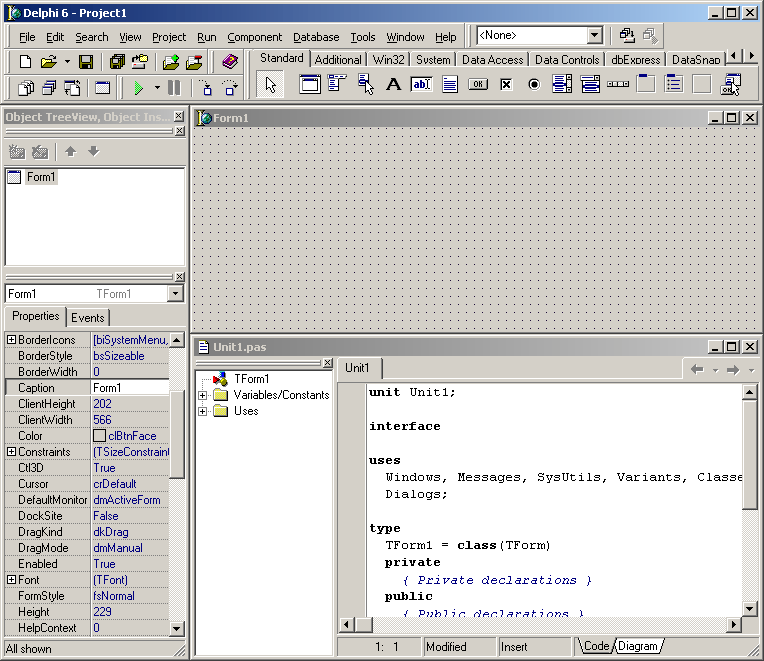Click Remove file from project icon

(x=194, y=62)
